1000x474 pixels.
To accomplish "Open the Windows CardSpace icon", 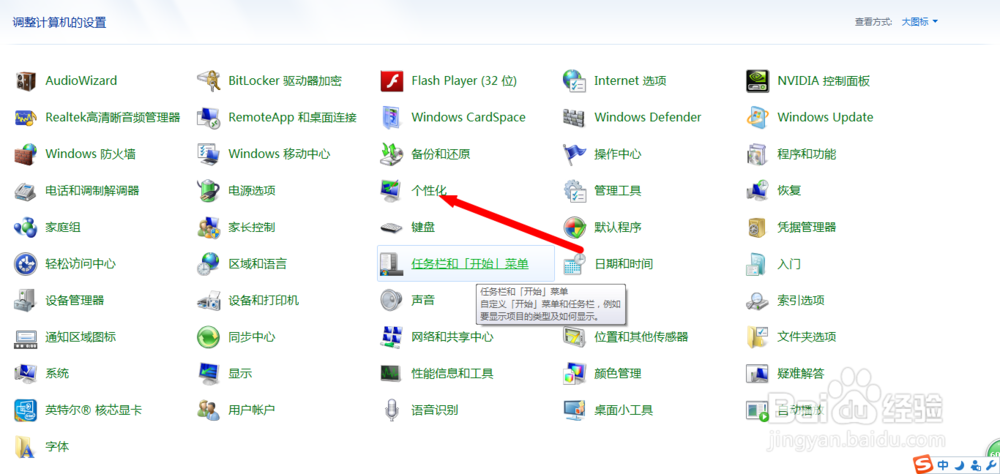I will pyautogui.click(x=392, y=117).
